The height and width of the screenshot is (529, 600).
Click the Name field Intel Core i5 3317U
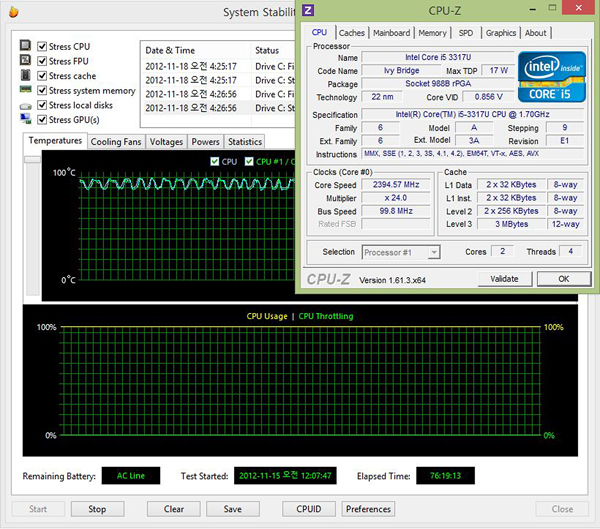click(438, 57)
